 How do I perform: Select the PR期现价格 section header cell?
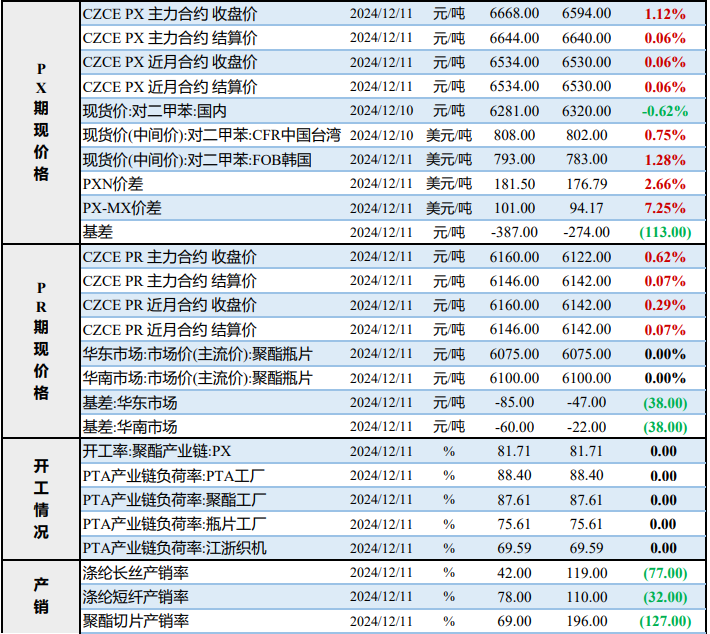click(41, 340)
